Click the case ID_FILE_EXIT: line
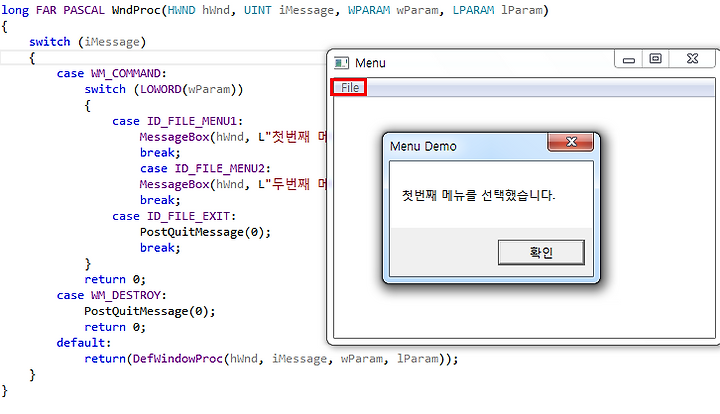Screen dimensions: 720x414 [x=174, y=216]
